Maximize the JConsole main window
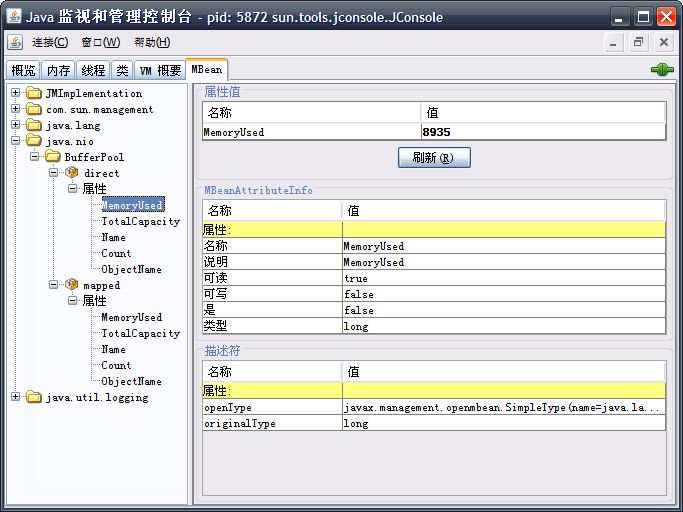The image size is (683, 512). tap(643, 17)
